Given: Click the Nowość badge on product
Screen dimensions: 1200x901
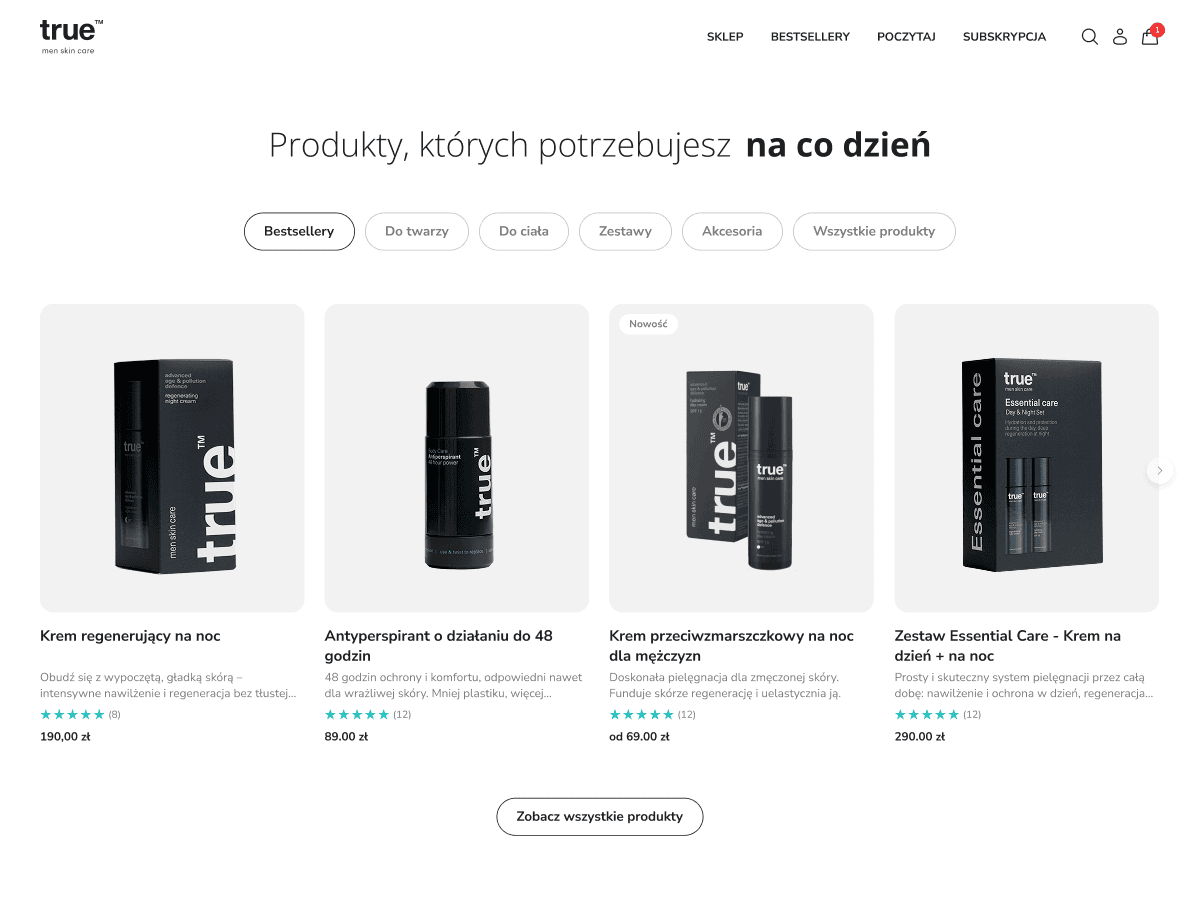Looking at the screenshot, I should [x=648, y=324].
